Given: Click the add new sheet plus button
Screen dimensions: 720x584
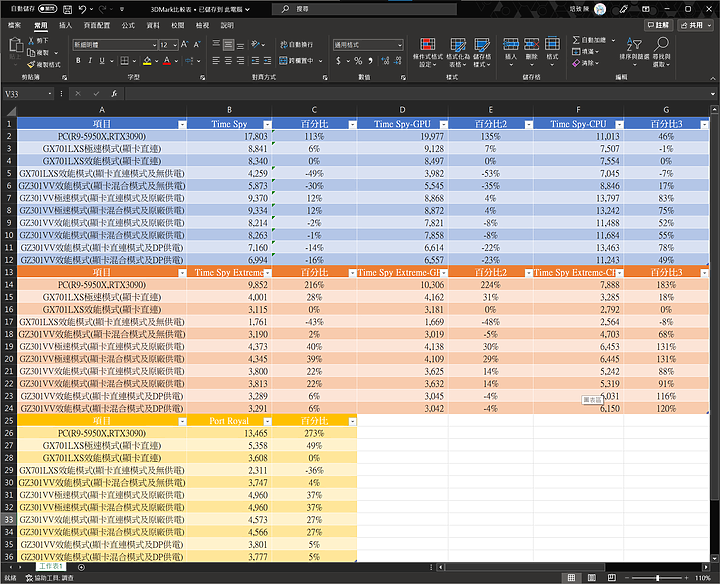Looking at the screenshot, I should (x=81, y=567).
